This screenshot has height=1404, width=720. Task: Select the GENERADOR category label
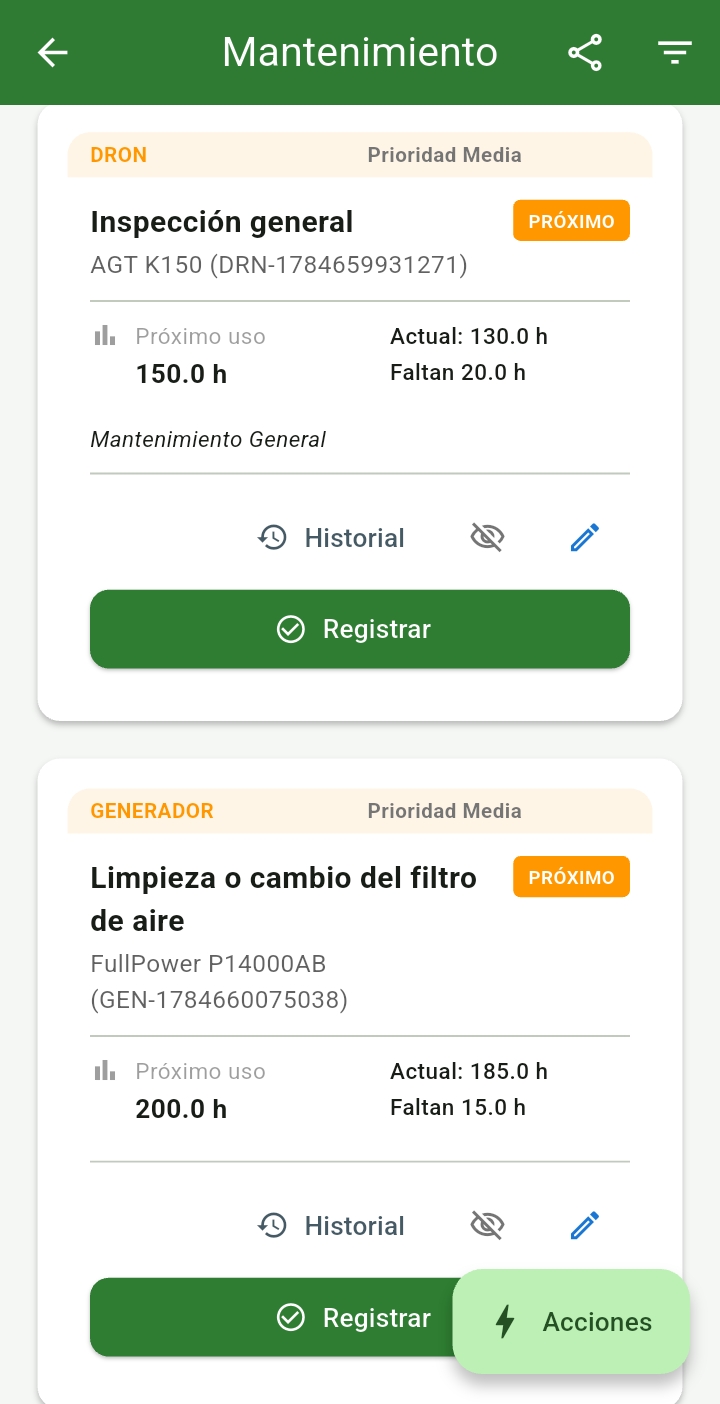pos(152,811)
